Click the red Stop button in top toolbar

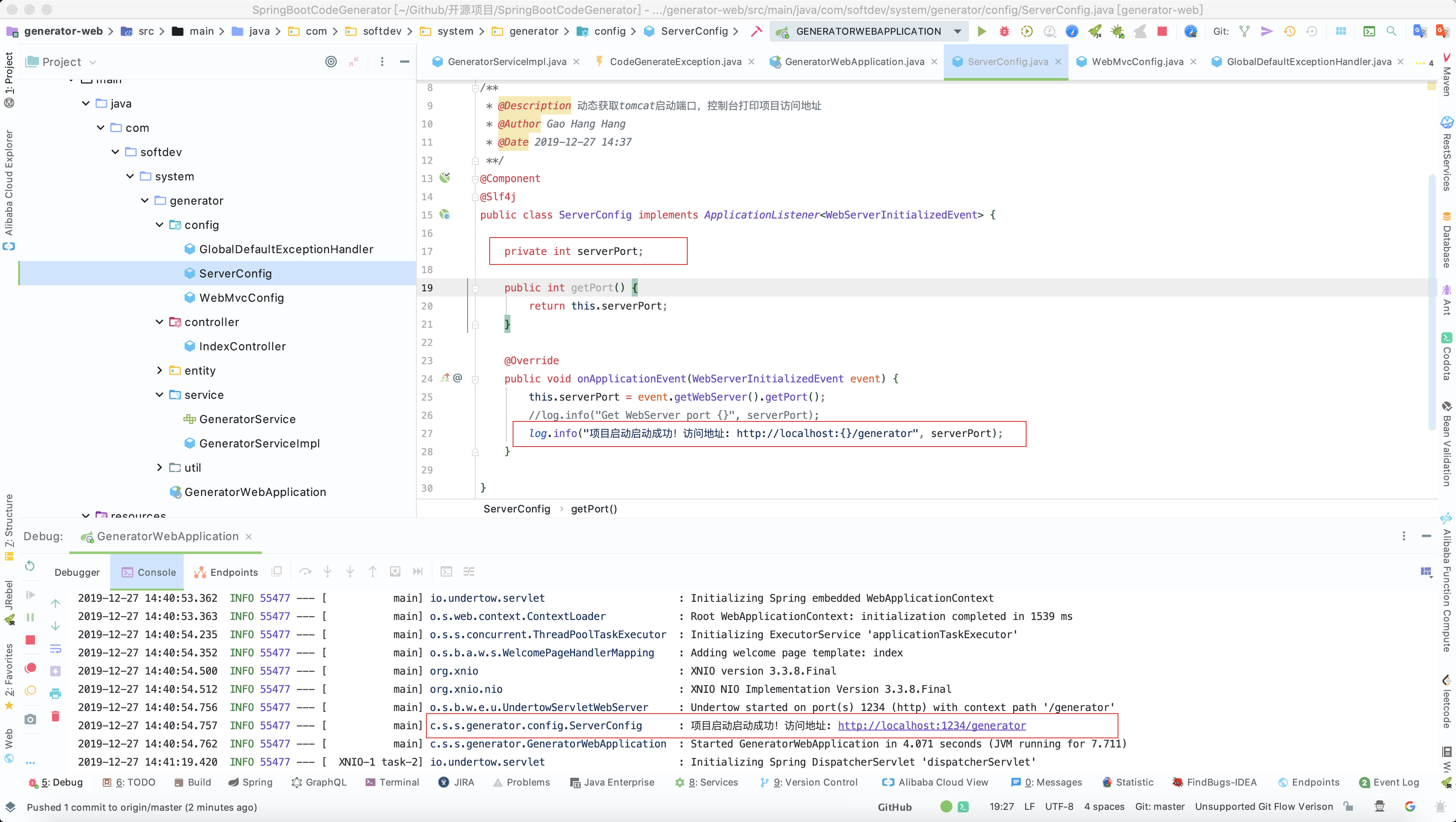coord(1162,32)
